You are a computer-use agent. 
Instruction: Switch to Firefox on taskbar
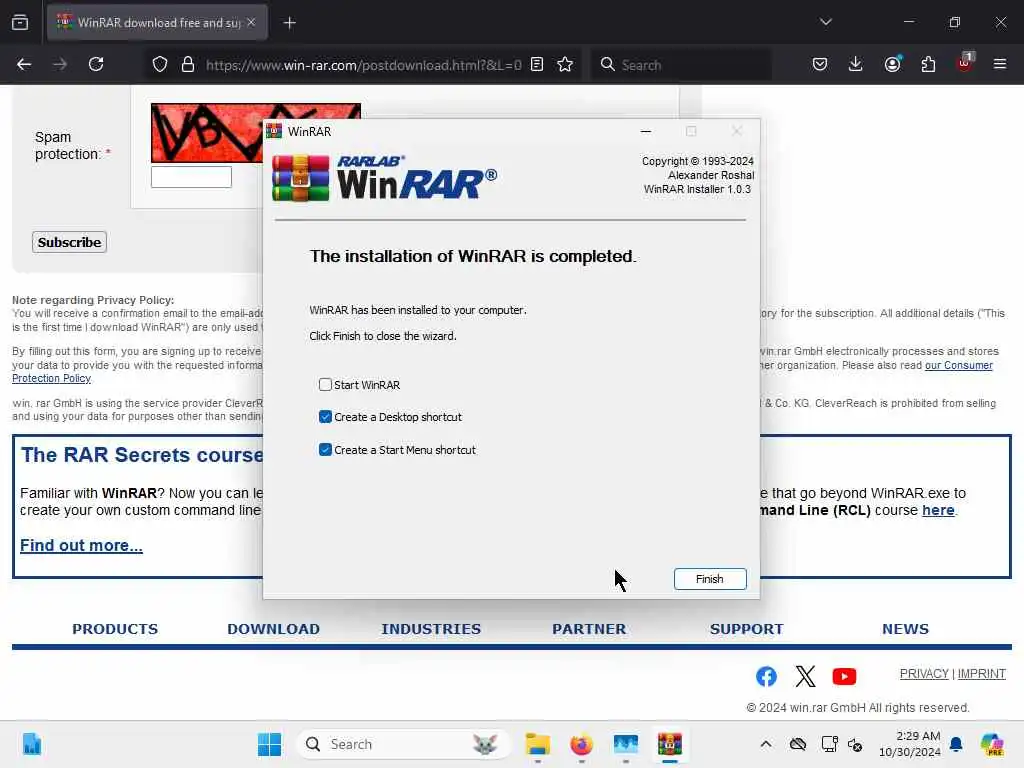(x=581, y=744)
